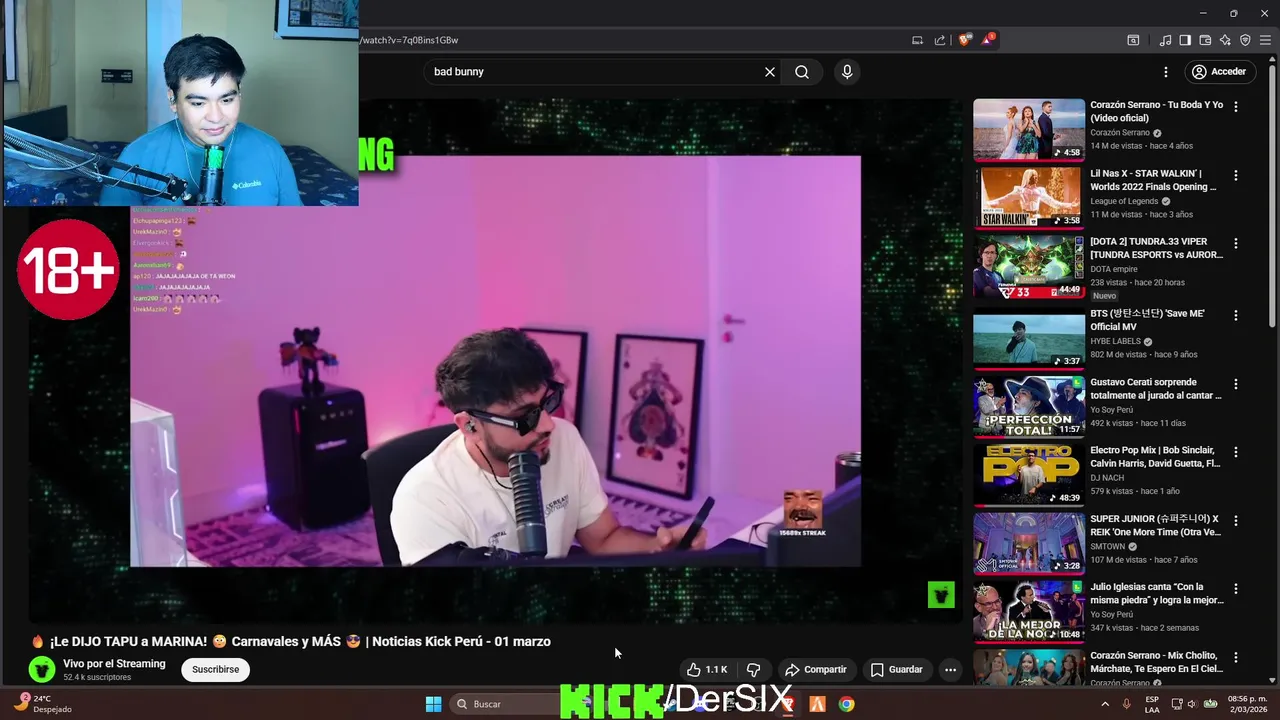Toggle the Brave sidebar panel icon
The image size is (1280, 720).
tap(1185, 40)
